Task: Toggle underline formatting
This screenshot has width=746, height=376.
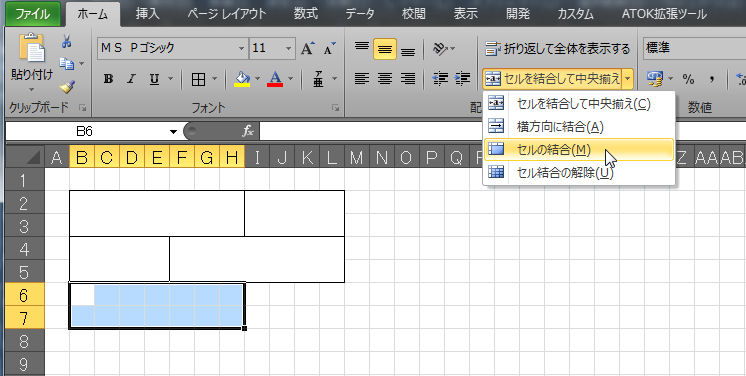Action: [154, 79]
